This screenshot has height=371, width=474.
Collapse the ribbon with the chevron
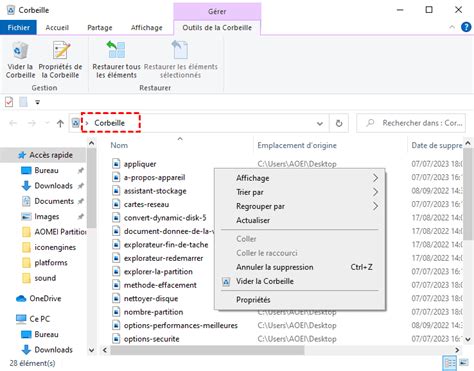pyautogui.click(x=452, y=27)
